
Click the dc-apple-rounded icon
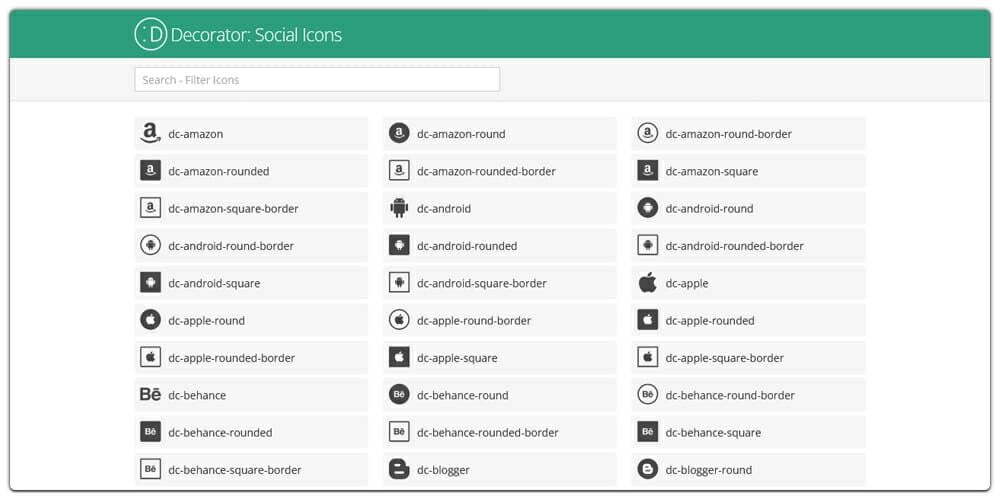click(647, 320)
